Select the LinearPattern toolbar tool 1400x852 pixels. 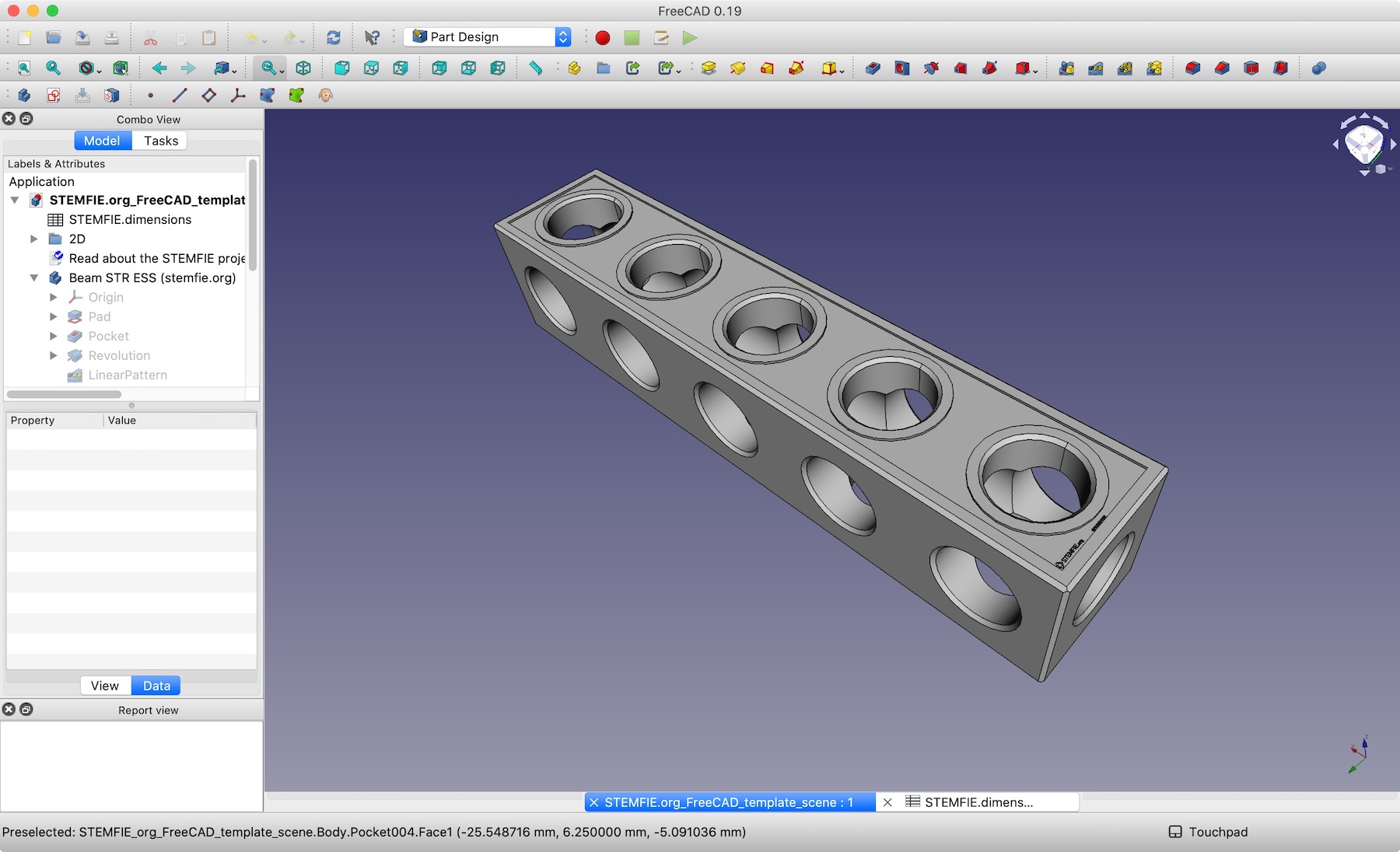[1096, 68]
